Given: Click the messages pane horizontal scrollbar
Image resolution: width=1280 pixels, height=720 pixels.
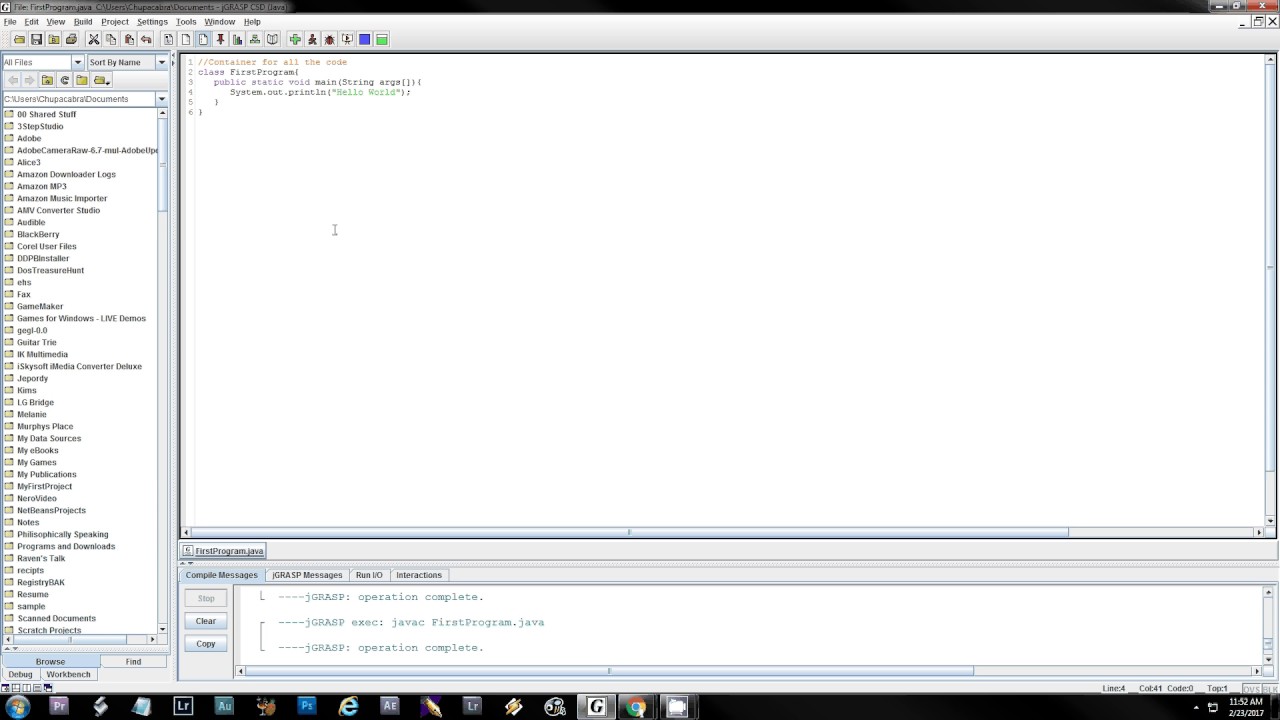Looking at the screenshot, I should pyautogui.click(x=609, y=671).
